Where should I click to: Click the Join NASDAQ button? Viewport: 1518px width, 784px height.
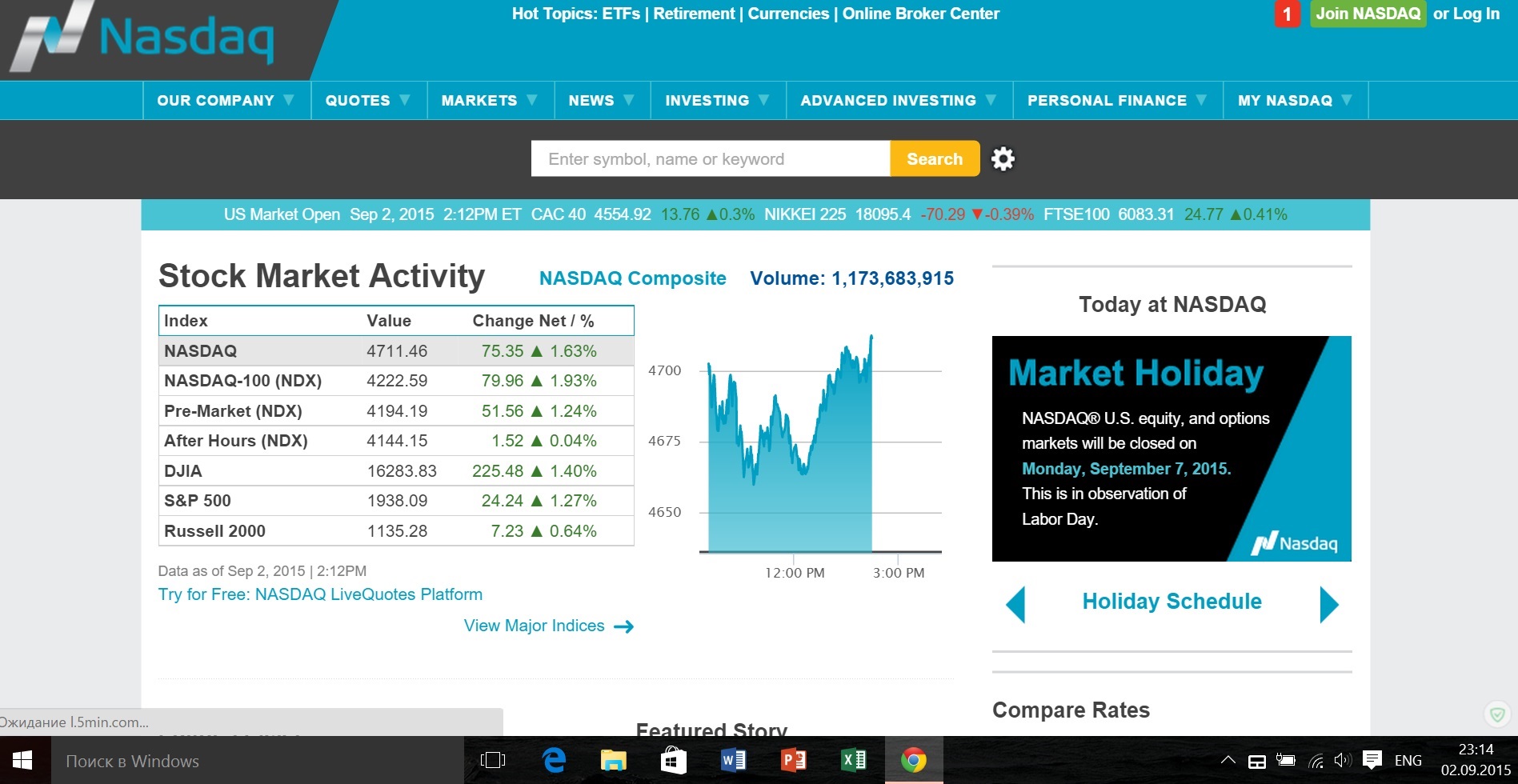click(x=1368, y=14)
